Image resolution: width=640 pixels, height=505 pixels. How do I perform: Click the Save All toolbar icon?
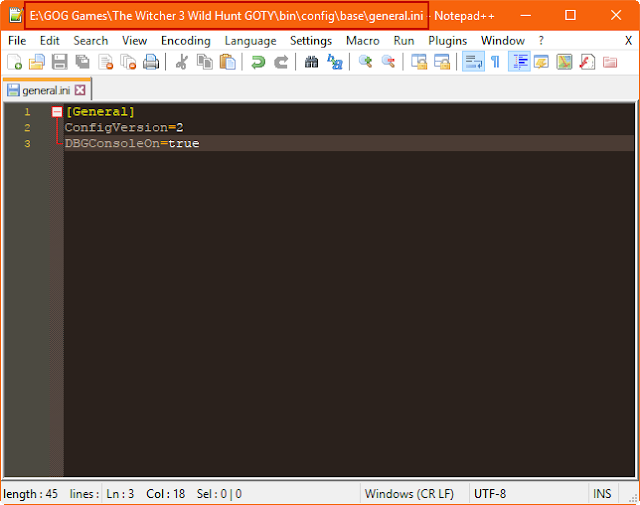coord(82,62)
